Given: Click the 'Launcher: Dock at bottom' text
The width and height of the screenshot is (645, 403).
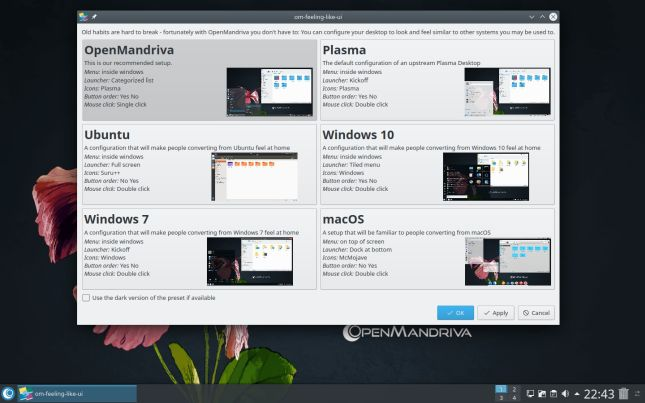Looking at the screenshot, I should click(357, 250).
